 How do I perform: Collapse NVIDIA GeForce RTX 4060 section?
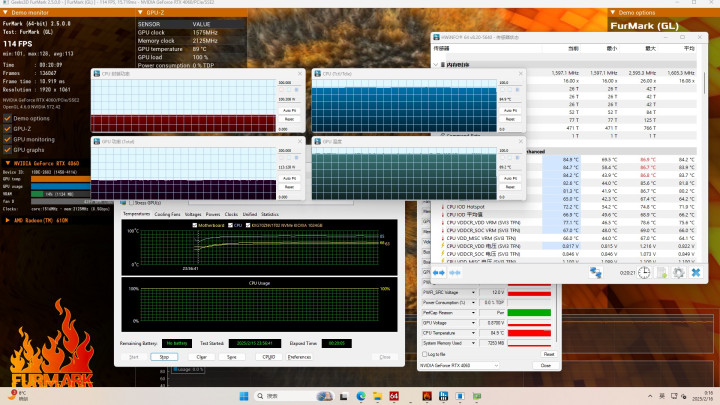(8, 163)
